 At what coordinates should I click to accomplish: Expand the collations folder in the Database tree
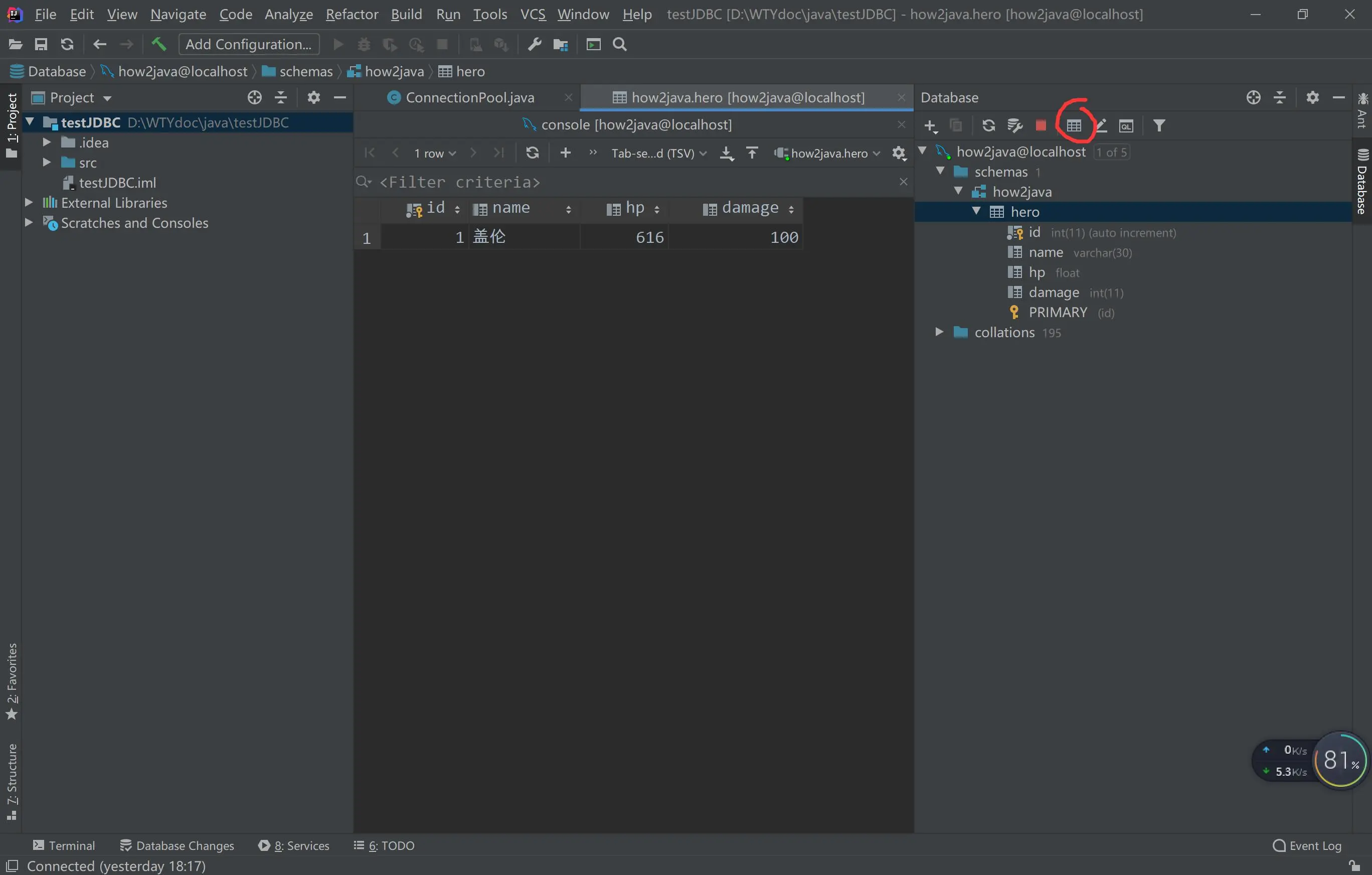[x=939, y=332]
